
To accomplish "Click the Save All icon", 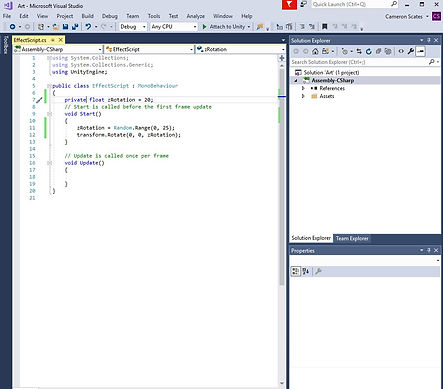I will (75, 27).
